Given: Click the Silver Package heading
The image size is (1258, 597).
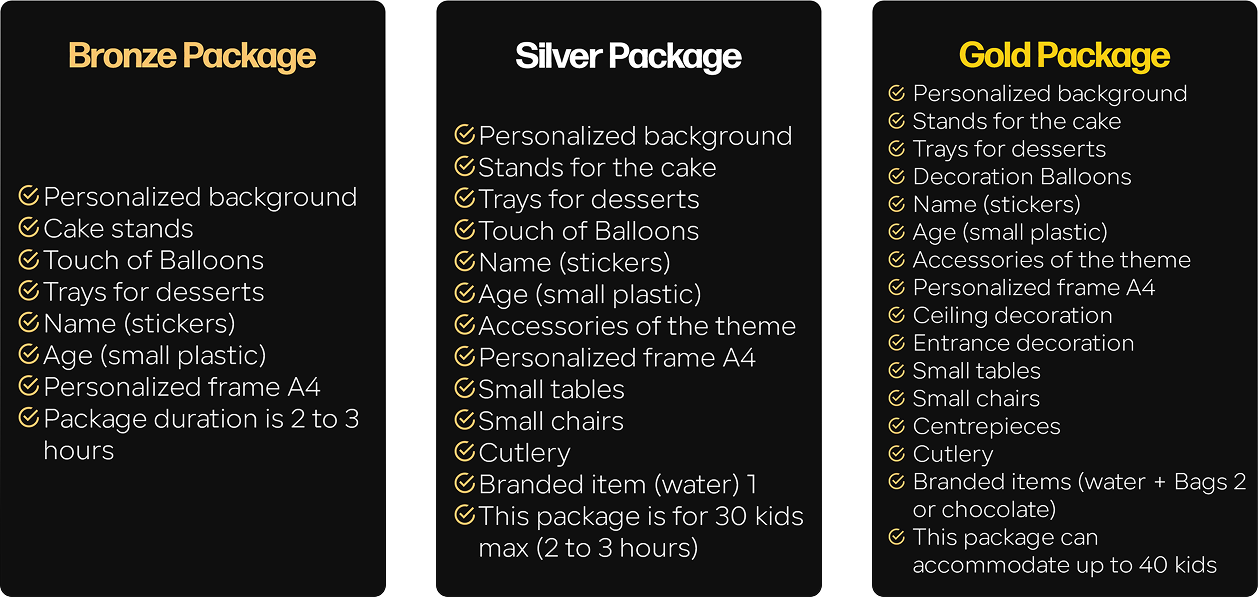Looking at the screenshot, I should pos(628,57).
